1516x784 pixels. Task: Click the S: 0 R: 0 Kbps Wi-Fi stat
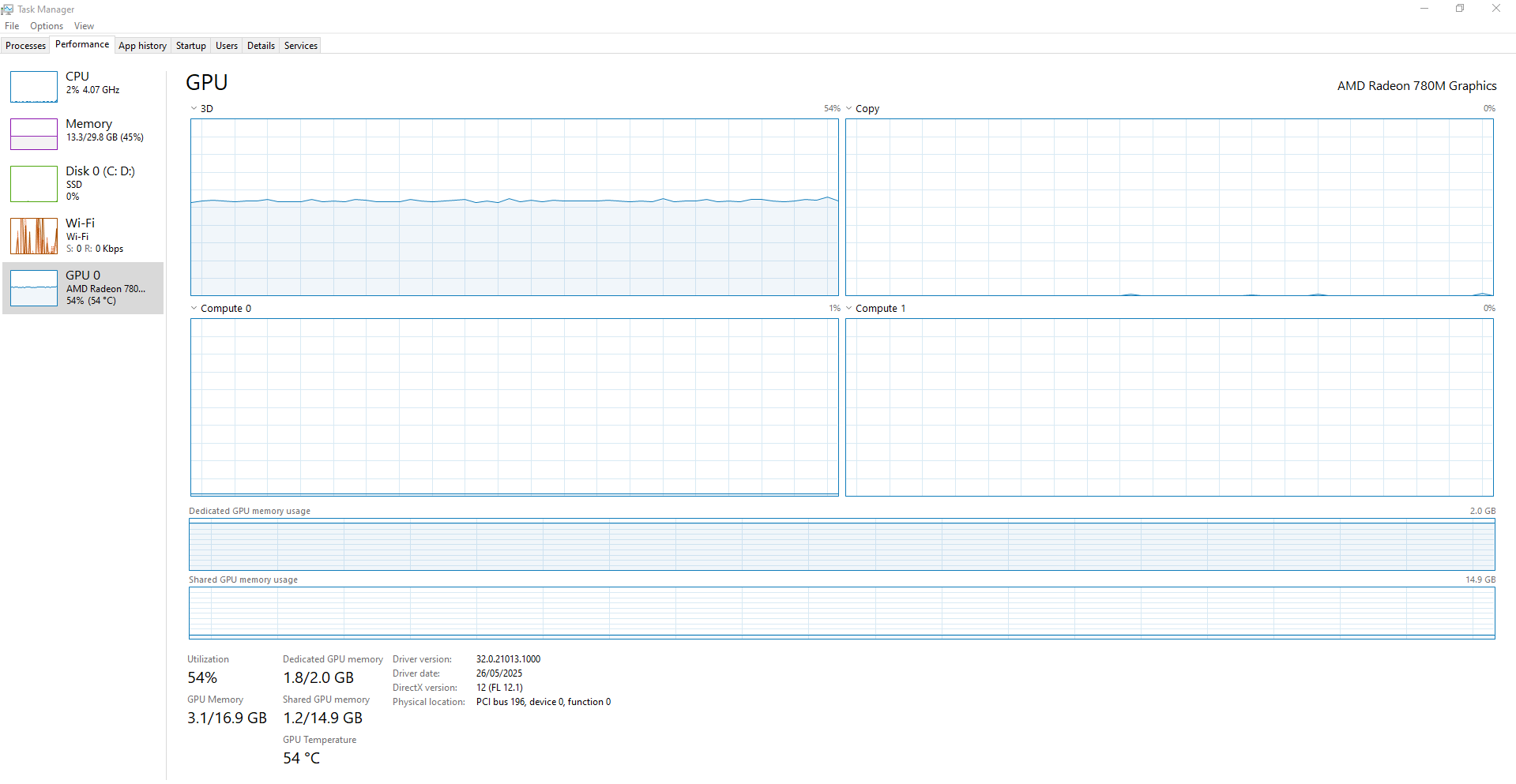95,249
